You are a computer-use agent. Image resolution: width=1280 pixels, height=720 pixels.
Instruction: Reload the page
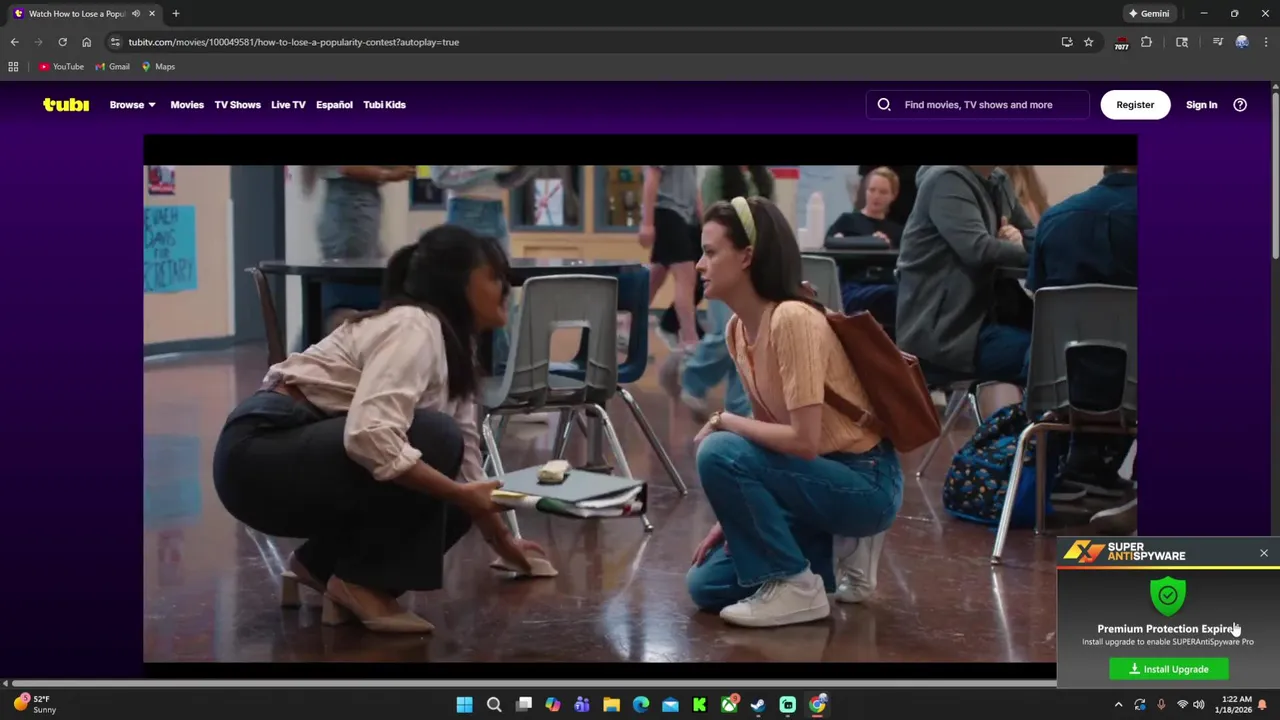pyautogui.click(x=62, y=42)
